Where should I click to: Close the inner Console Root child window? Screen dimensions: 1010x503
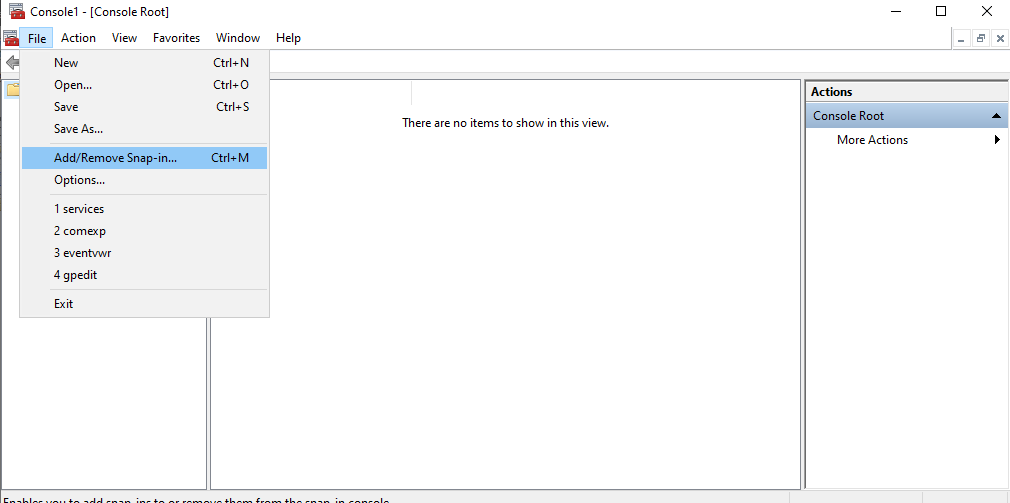pyautogui.click(x=1000, y=39)
